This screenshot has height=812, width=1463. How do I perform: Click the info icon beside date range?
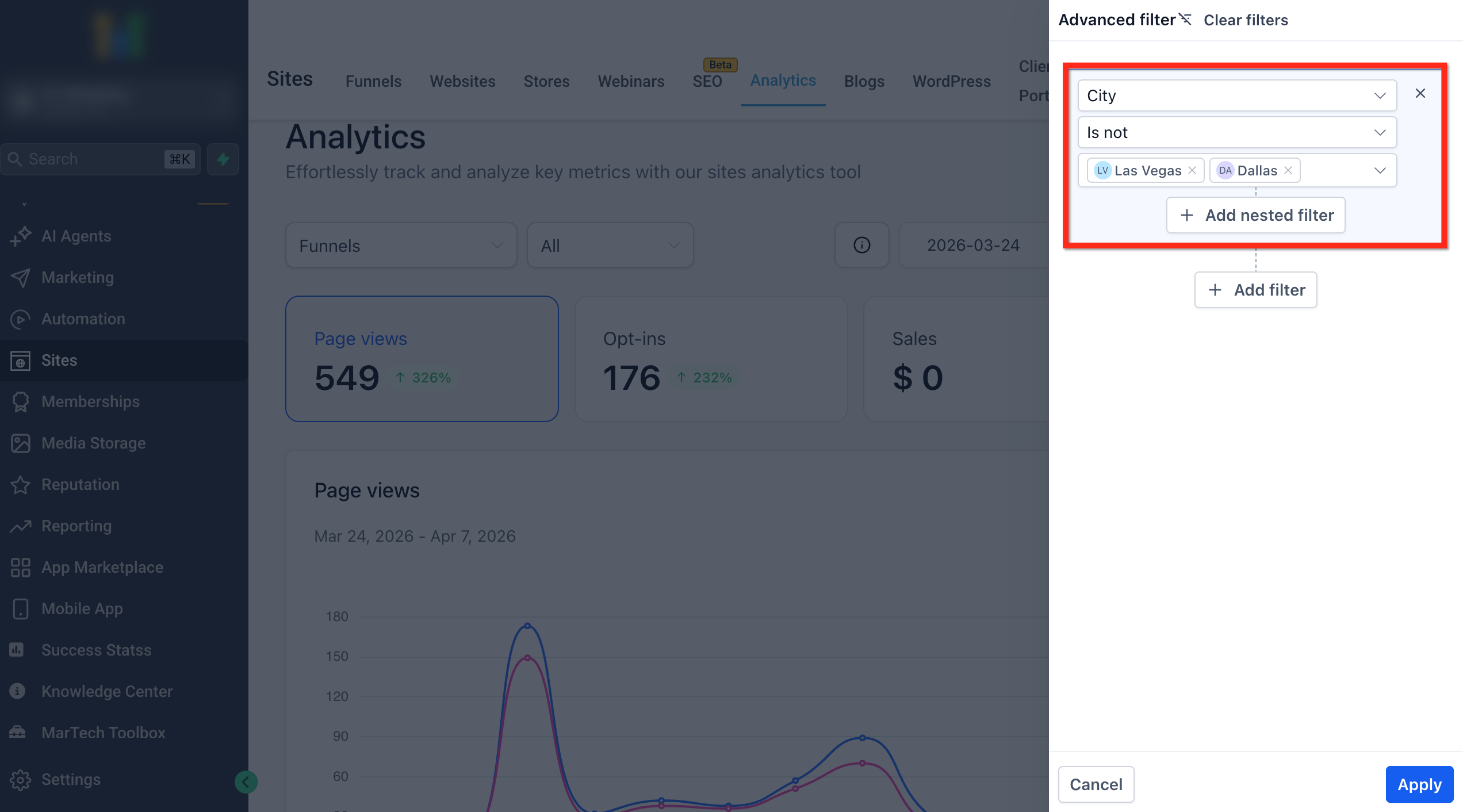[x=861, y=245]
